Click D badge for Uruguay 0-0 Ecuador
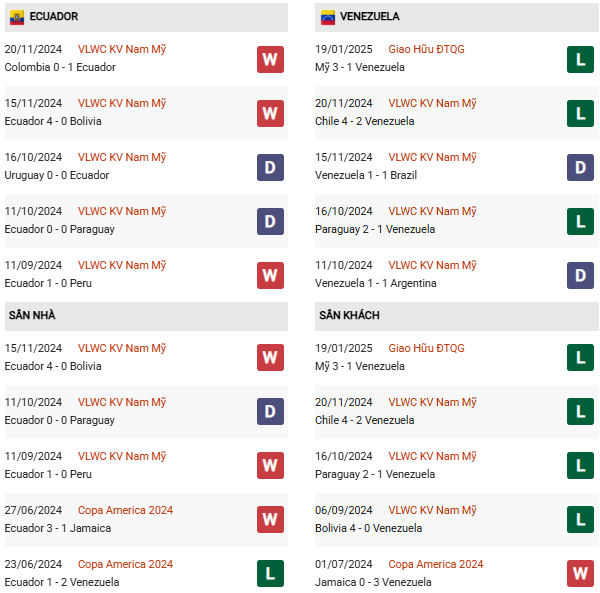600x593 pixels. [270, 167]
